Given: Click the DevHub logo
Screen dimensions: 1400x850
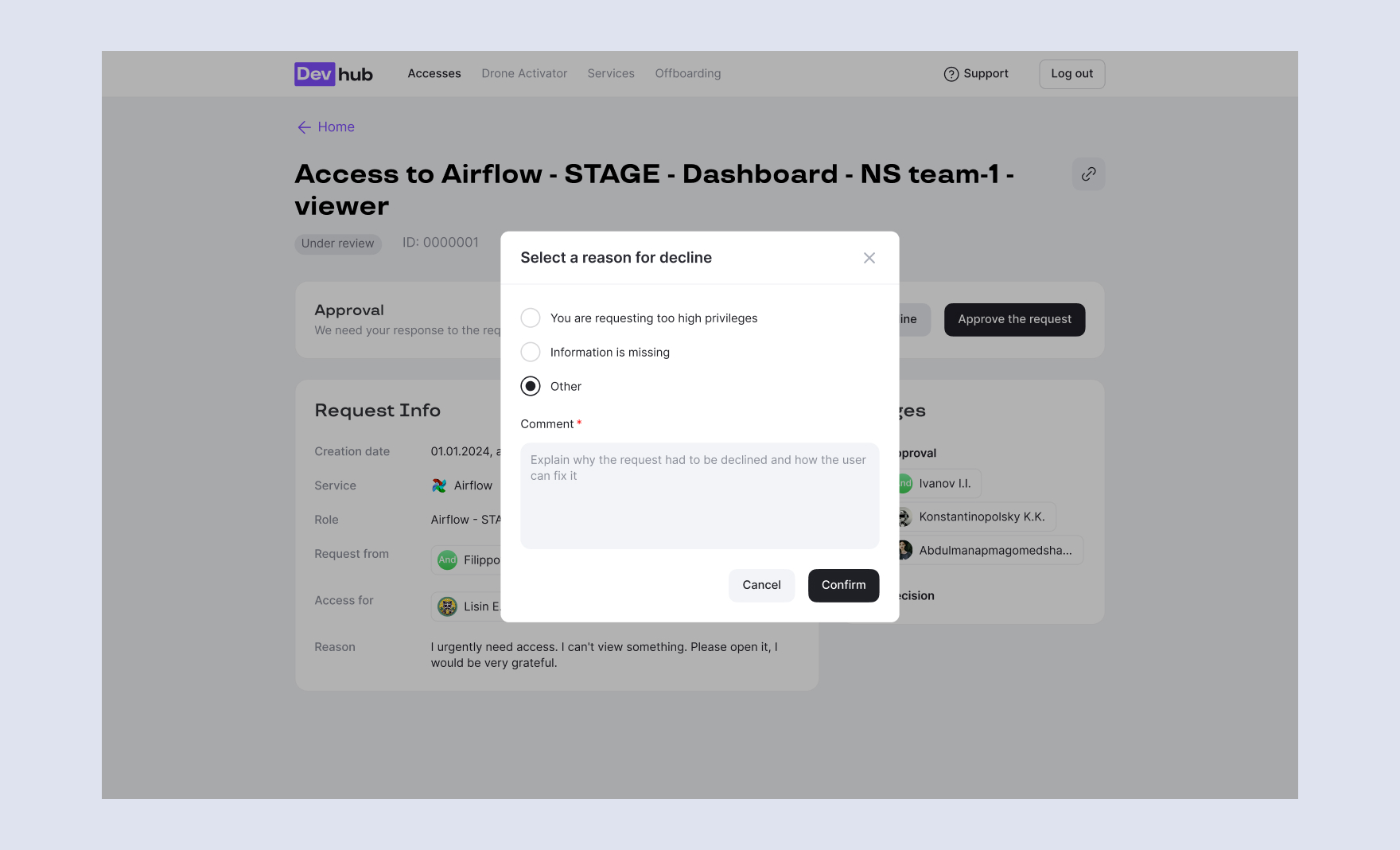Looking at the screenshot, I should click(x=333, y=74).
